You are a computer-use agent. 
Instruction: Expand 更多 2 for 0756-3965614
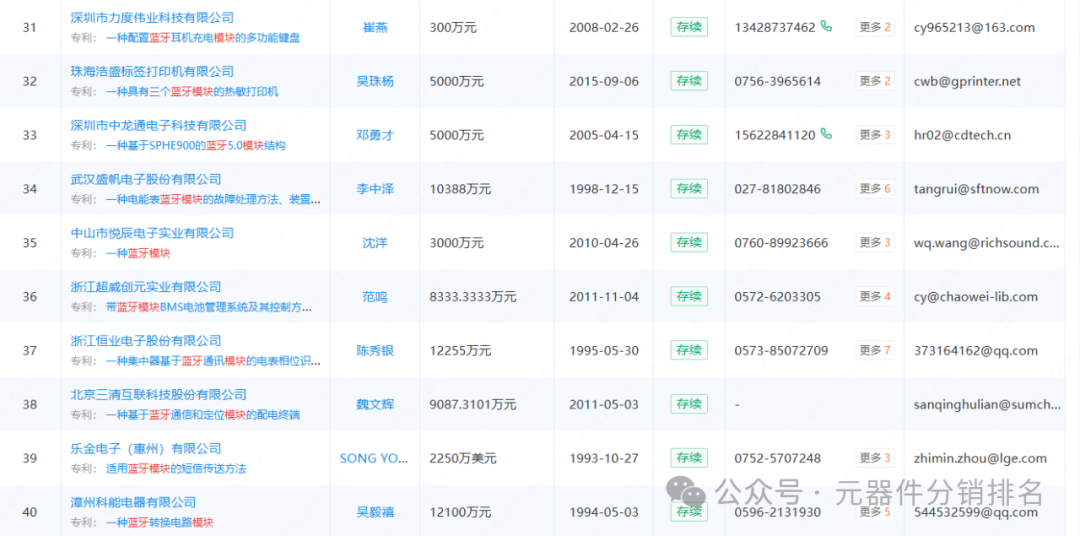875,81
